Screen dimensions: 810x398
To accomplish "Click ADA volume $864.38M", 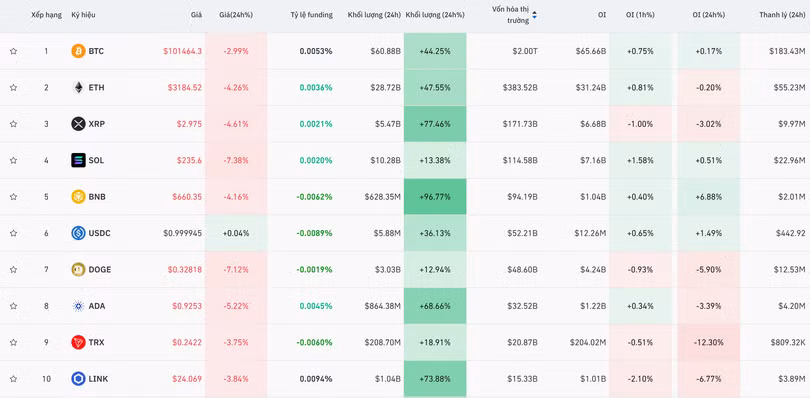I will (382, 306).
